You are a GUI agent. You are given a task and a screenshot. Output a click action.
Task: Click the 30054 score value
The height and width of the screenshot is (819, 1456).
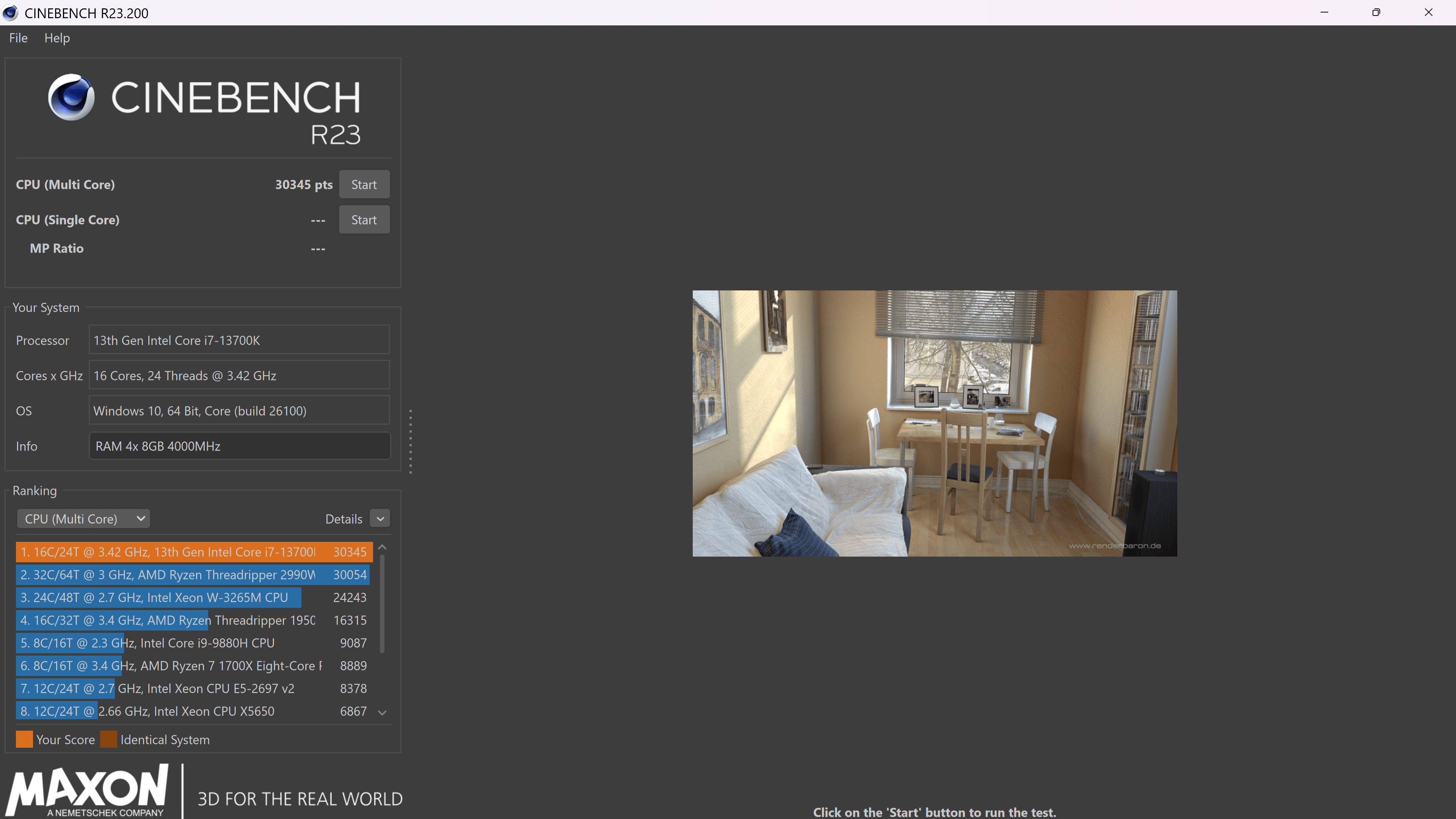pos(350,574)
